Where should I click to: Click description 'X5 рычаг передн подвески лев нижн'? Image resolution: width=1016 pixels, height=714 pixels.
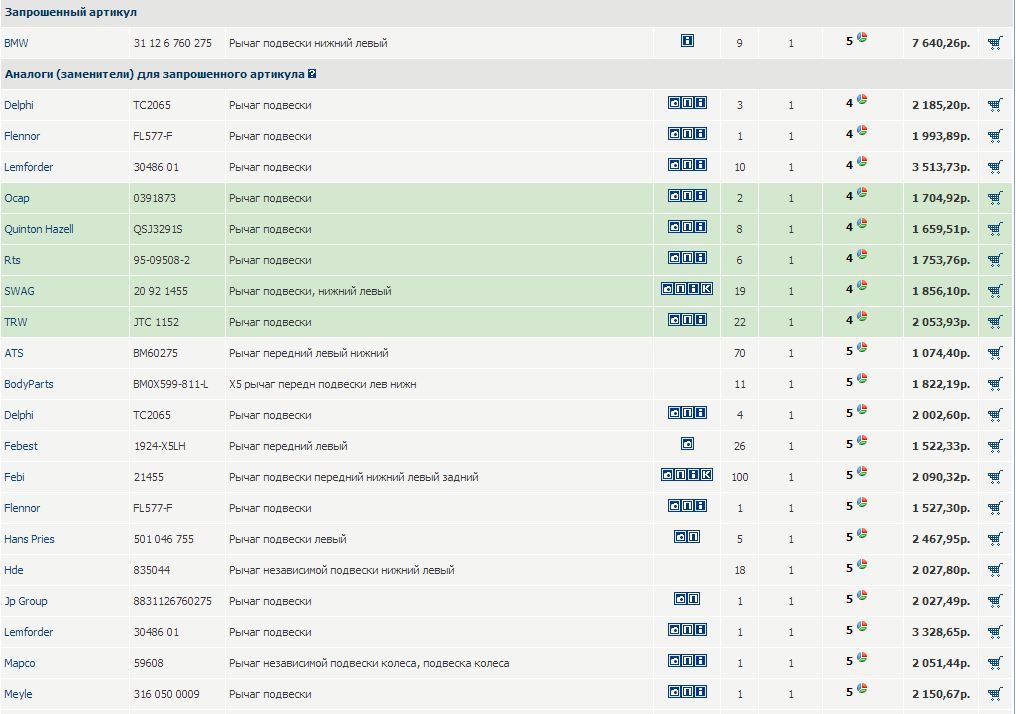(x=323, y=384)
